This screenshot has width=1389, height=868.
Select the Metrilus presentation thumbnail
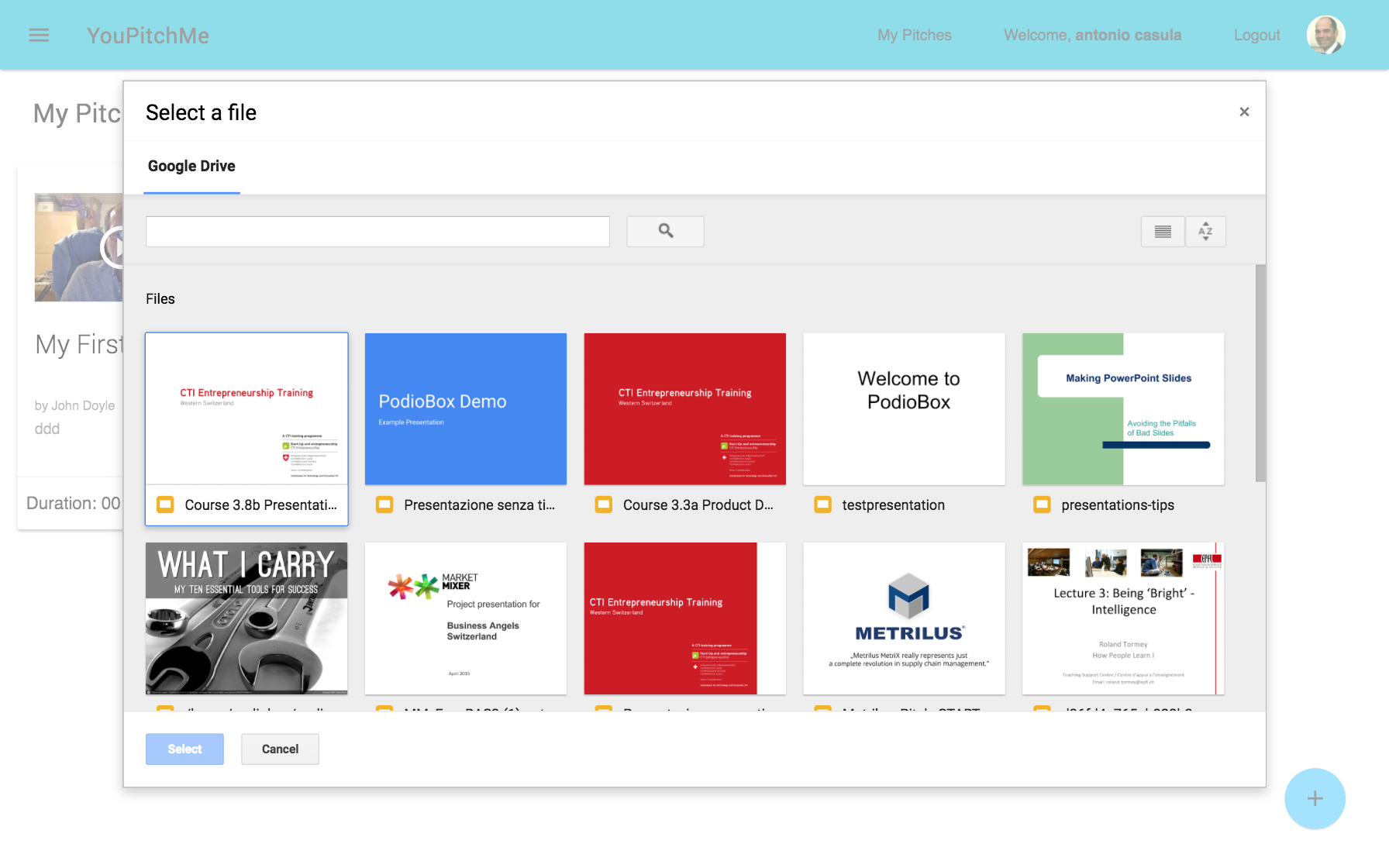tap(905, 618)
